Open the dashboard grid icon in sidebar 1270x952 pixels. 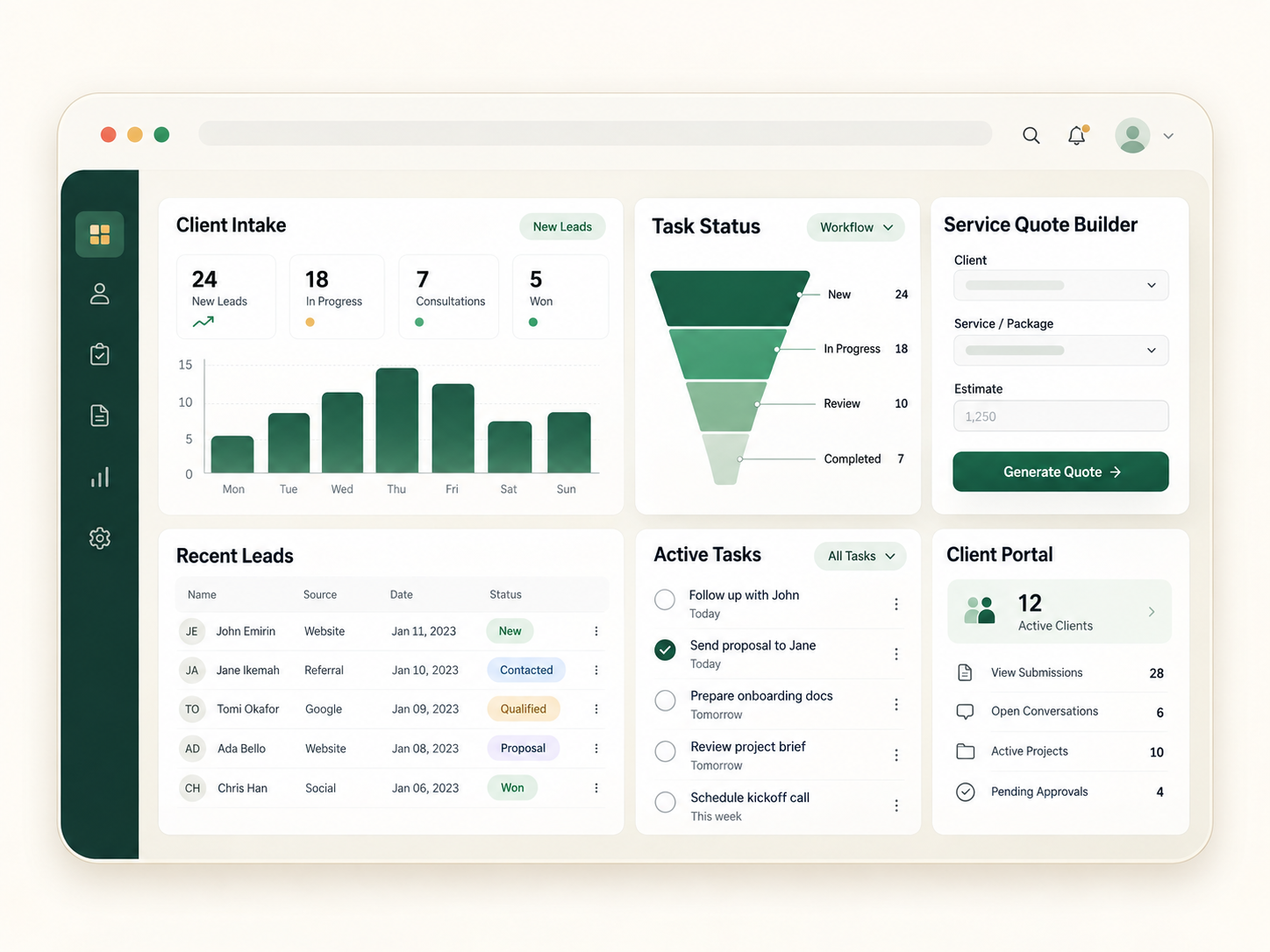point(100,234)
